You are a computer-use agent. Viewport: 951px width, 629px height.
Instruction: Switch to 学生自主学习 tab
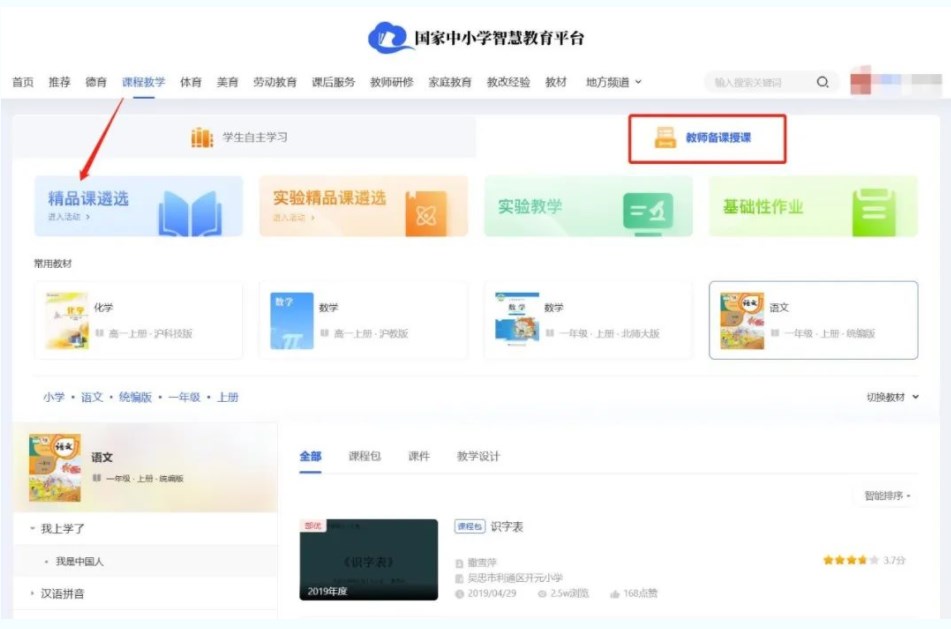pos(244,137)
